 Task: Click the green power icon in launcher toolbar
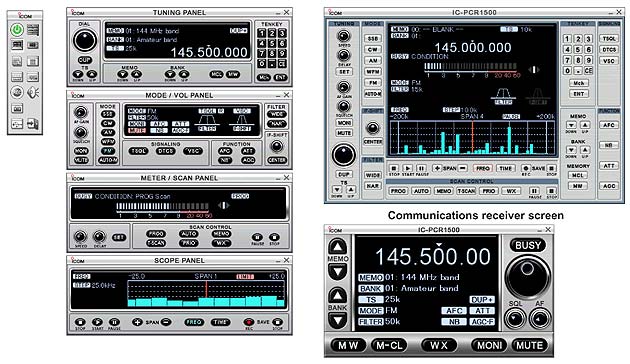coord(17,30)
